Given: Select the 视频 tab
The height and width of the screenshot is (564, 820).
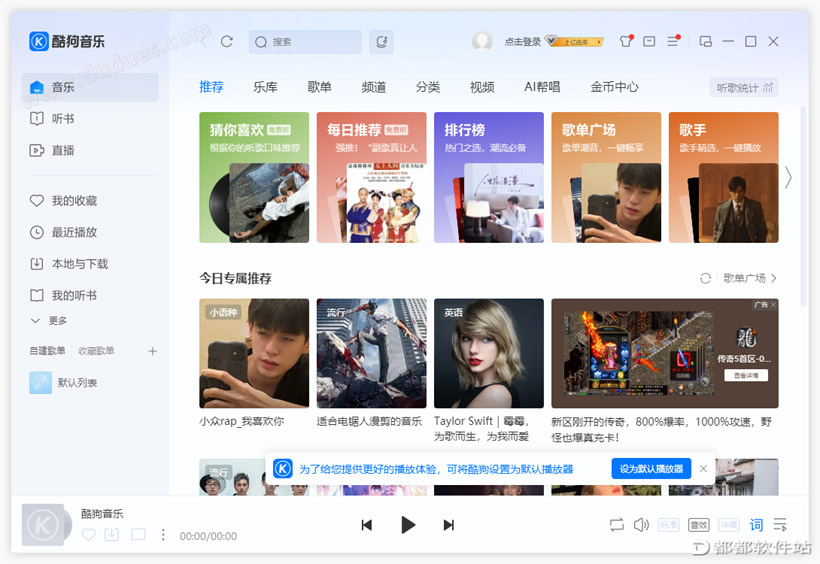Looking at the screenshot, I should (482, 87).
